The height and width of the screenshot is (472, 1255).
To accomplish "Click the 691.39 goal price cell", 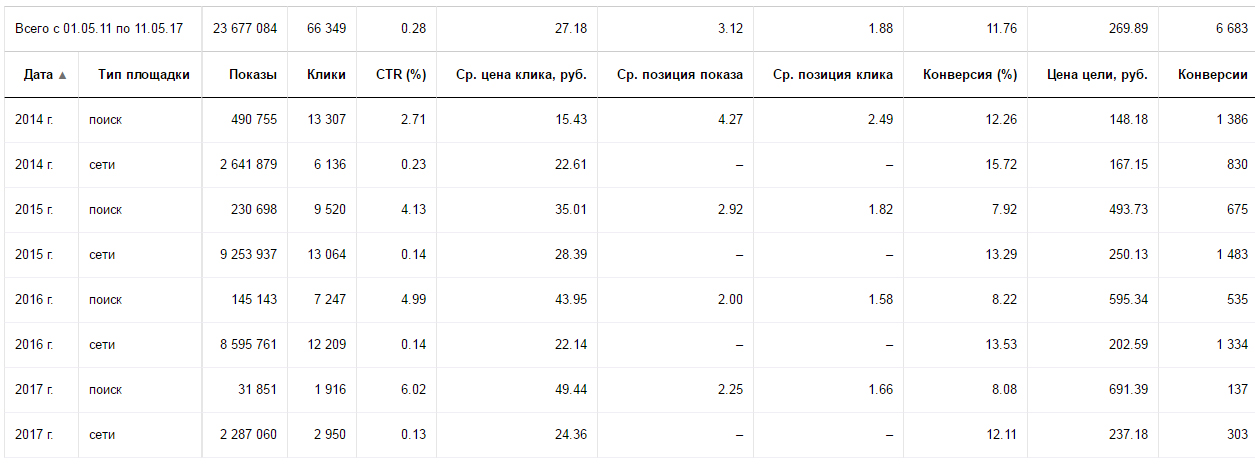I will 1126,390.
